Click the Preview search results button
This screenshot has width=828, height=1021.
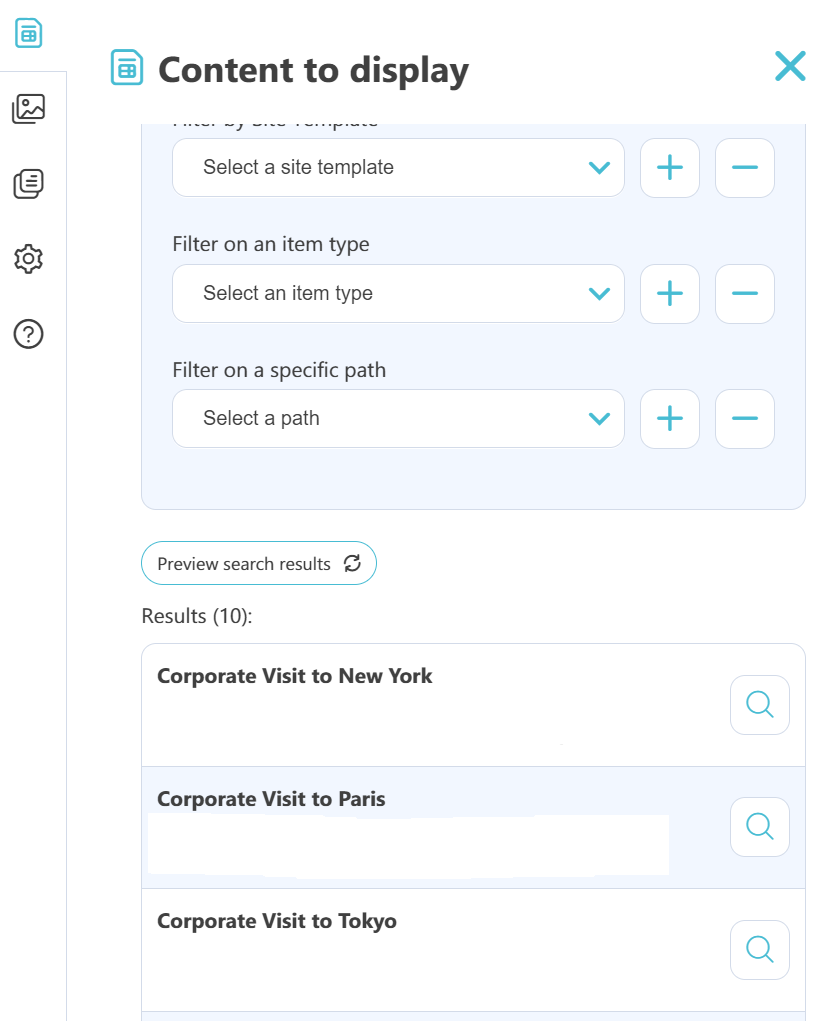pos(259,563)
